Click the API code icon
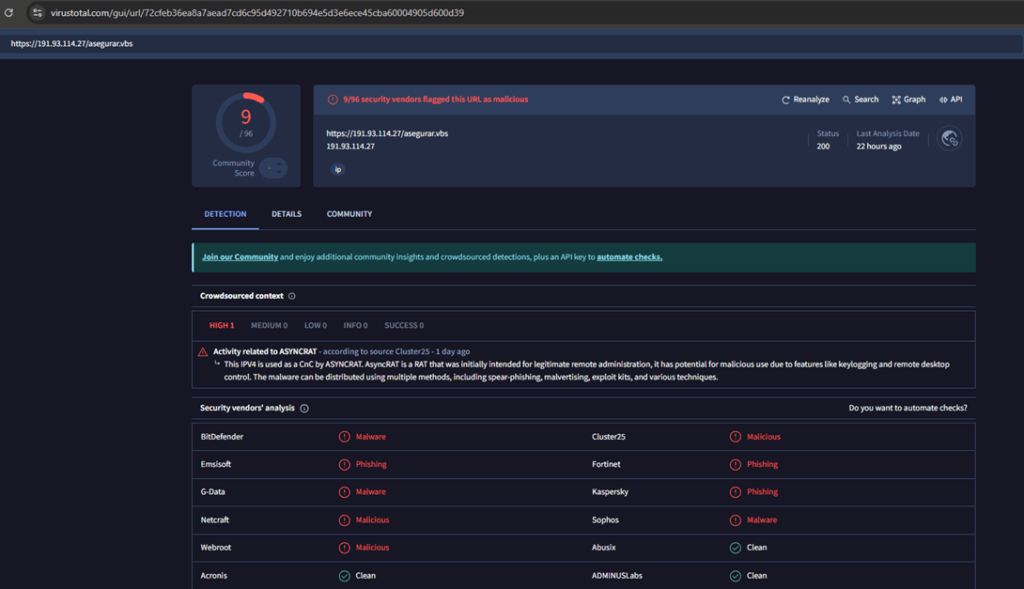Screen dimensions: 1024x589 943,100
